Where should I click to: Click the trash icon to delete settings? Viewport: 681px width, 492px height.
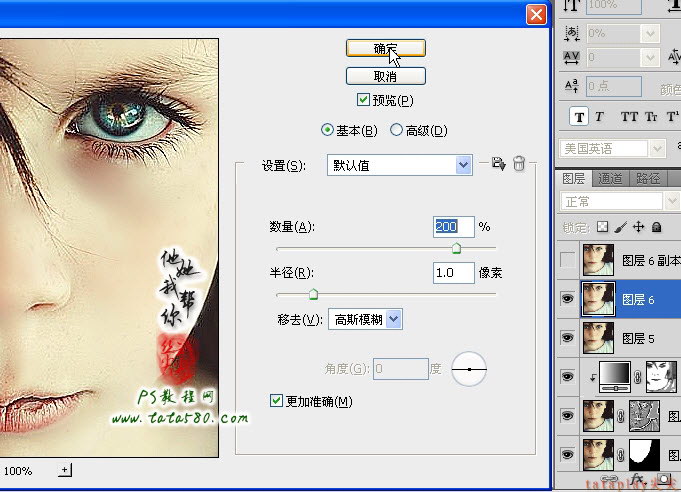tap(519, 164)
